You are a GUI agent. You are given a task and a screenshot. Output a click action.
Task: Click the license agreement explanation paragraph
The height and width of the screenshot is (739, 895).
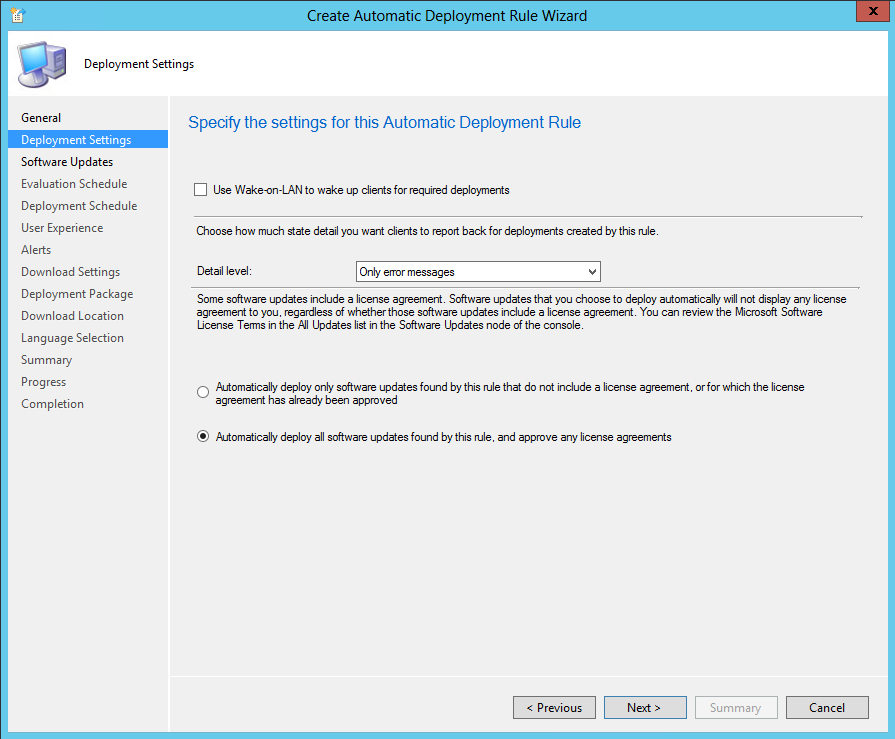coord(521,312)
